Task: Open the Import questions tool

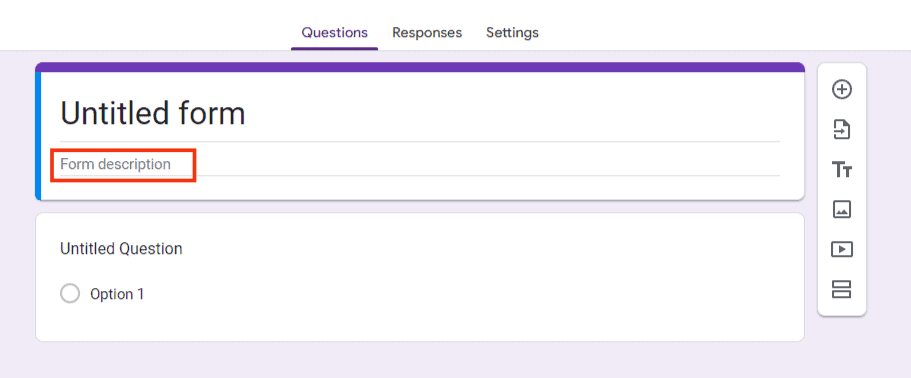Action: click(842, 129)
